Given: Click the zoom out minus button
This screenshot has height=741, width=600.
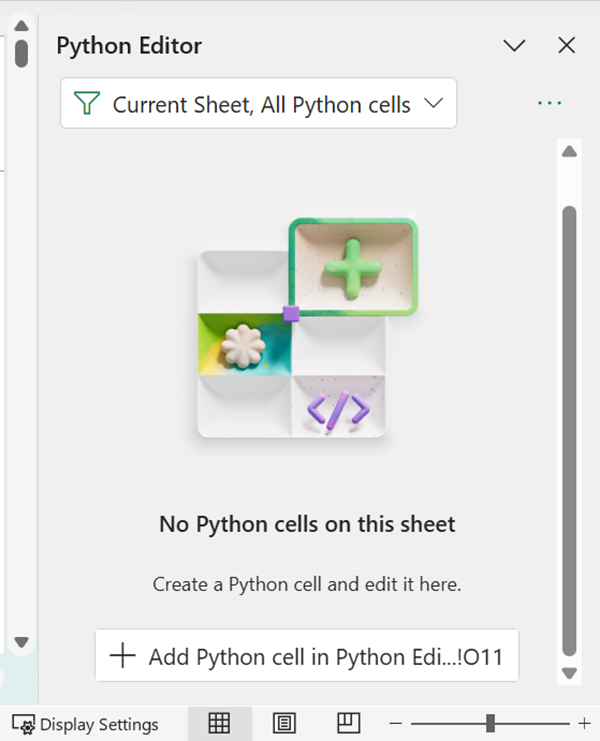Looking at the screenshot, I should 396,723.
